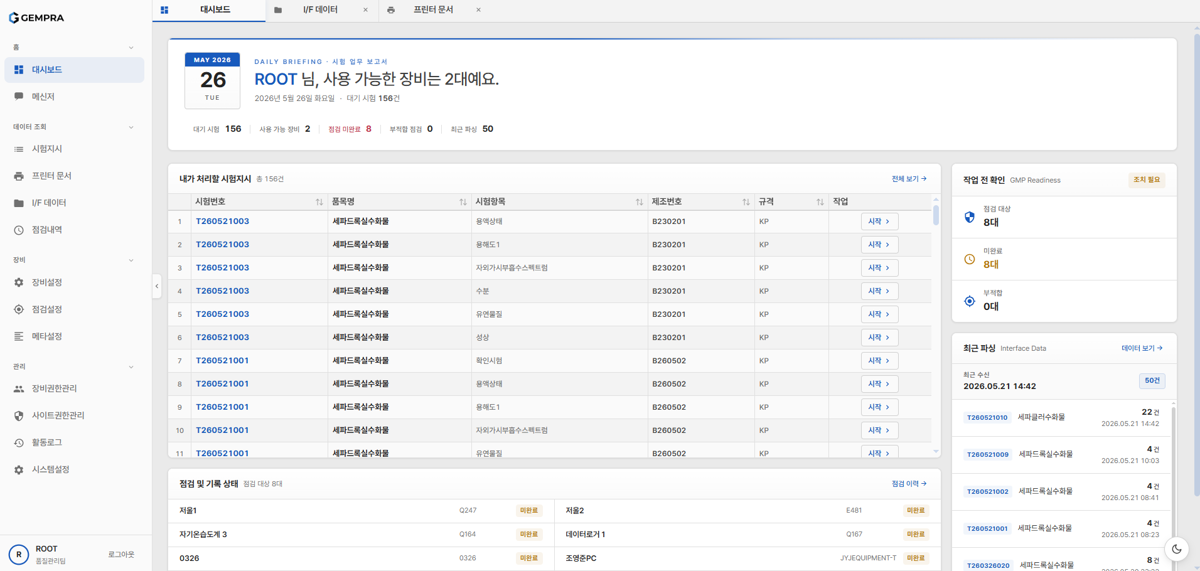Switch to the I/F 데이터 tab
Image resolution: width=1200 pixels, height=571 pixels.
point(320,10)
